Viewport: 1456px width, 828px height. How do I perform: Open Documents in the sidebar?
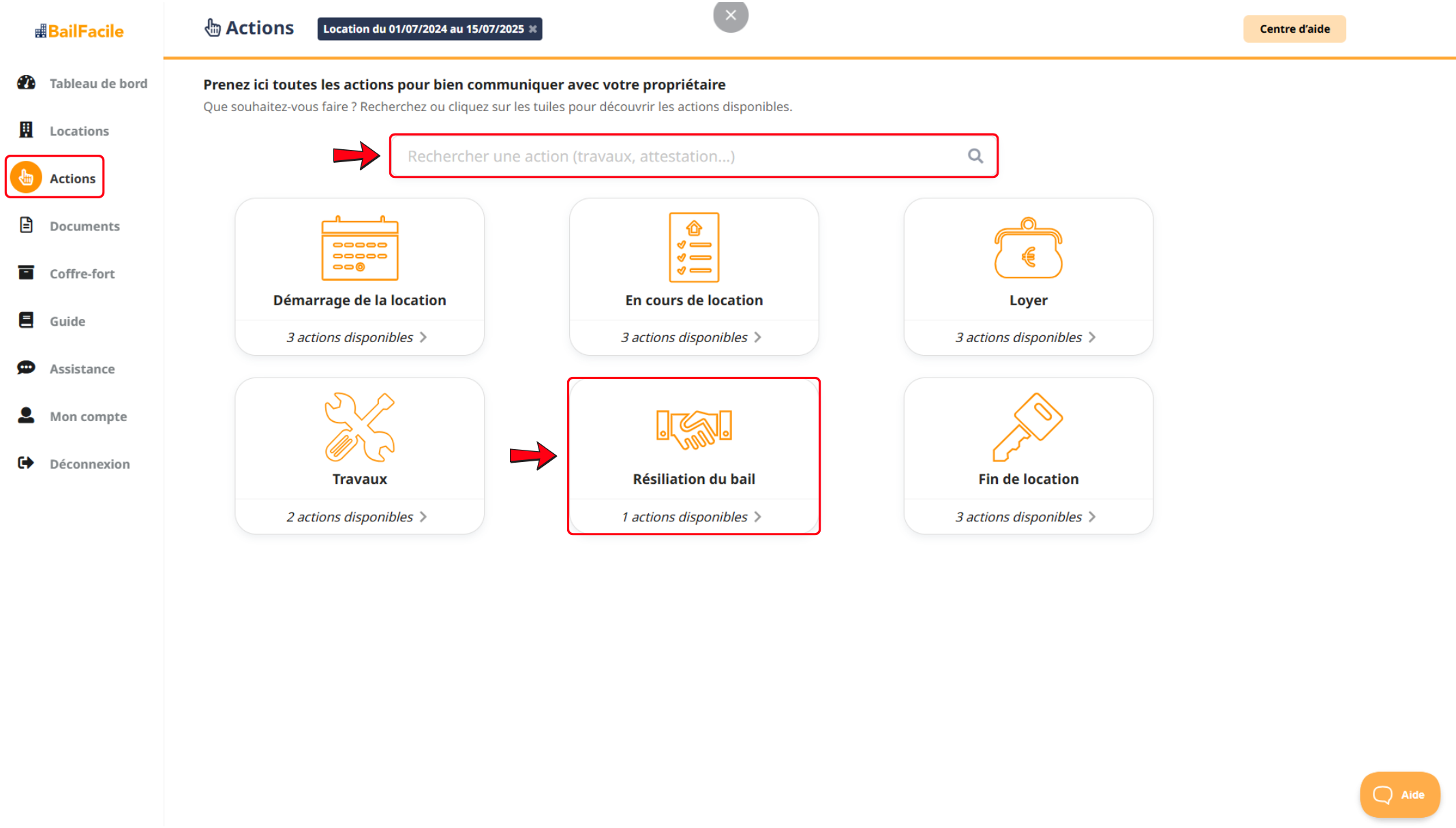point(84,226)
